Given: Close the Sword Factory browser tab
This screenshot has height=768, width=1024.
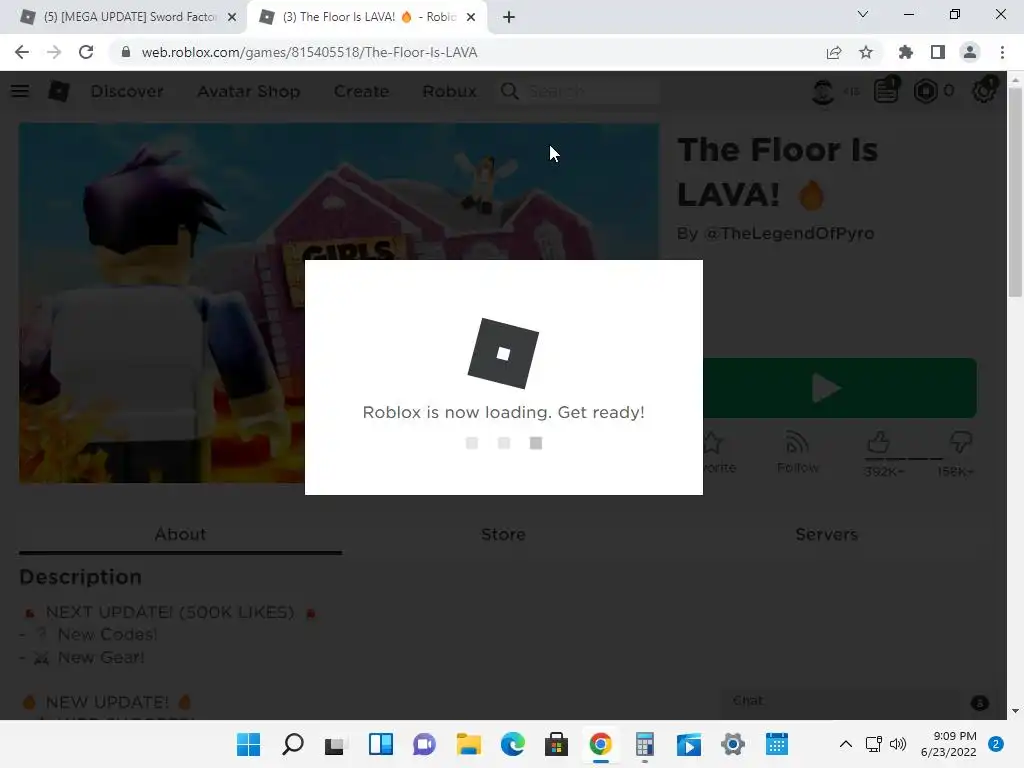Looking at the screenshot, I should click(x=232, y=17).
